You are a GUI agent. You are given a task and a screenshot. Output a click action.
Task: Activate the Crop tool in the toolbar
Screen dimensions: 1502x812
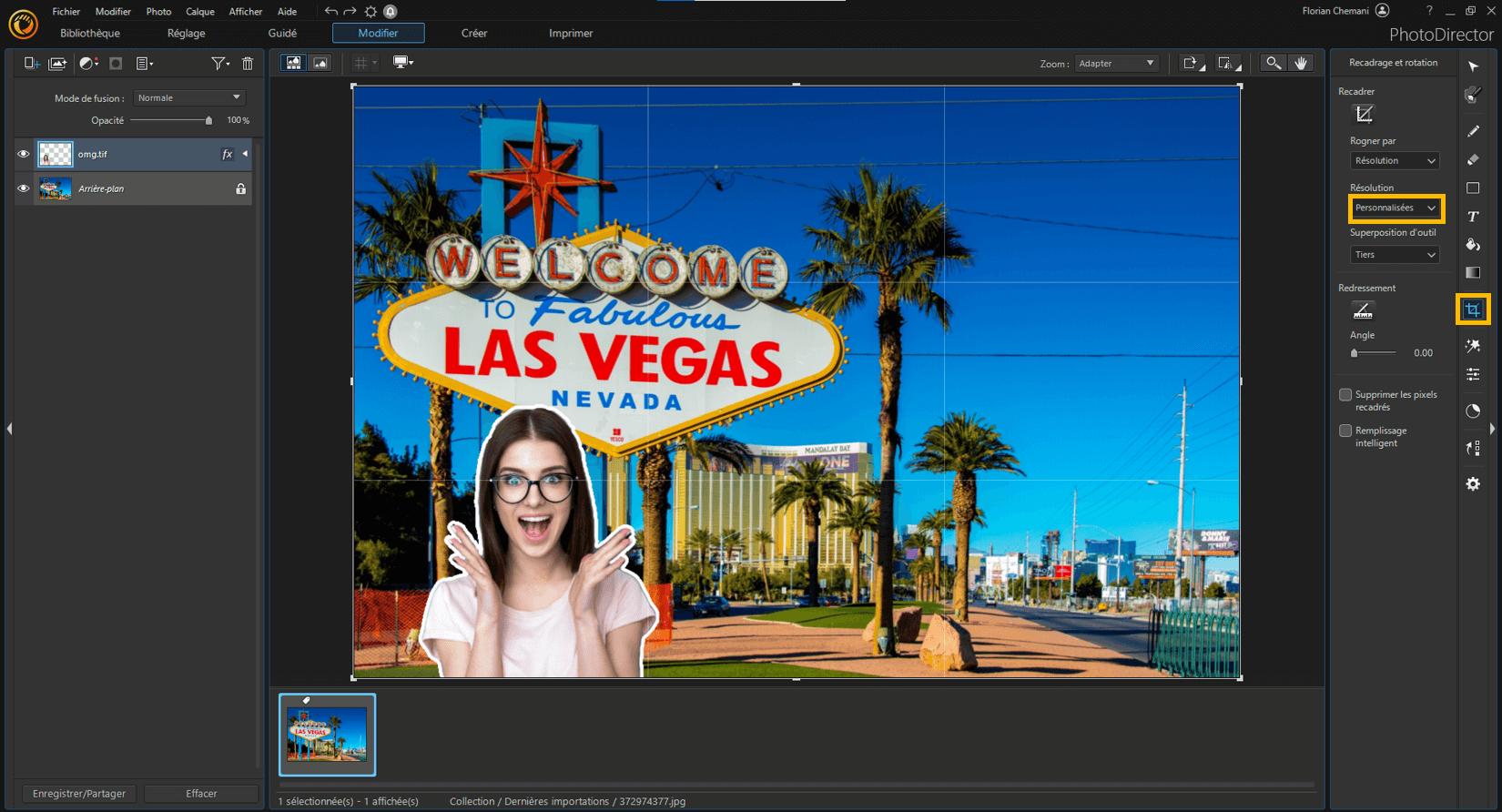[1472, 310]
